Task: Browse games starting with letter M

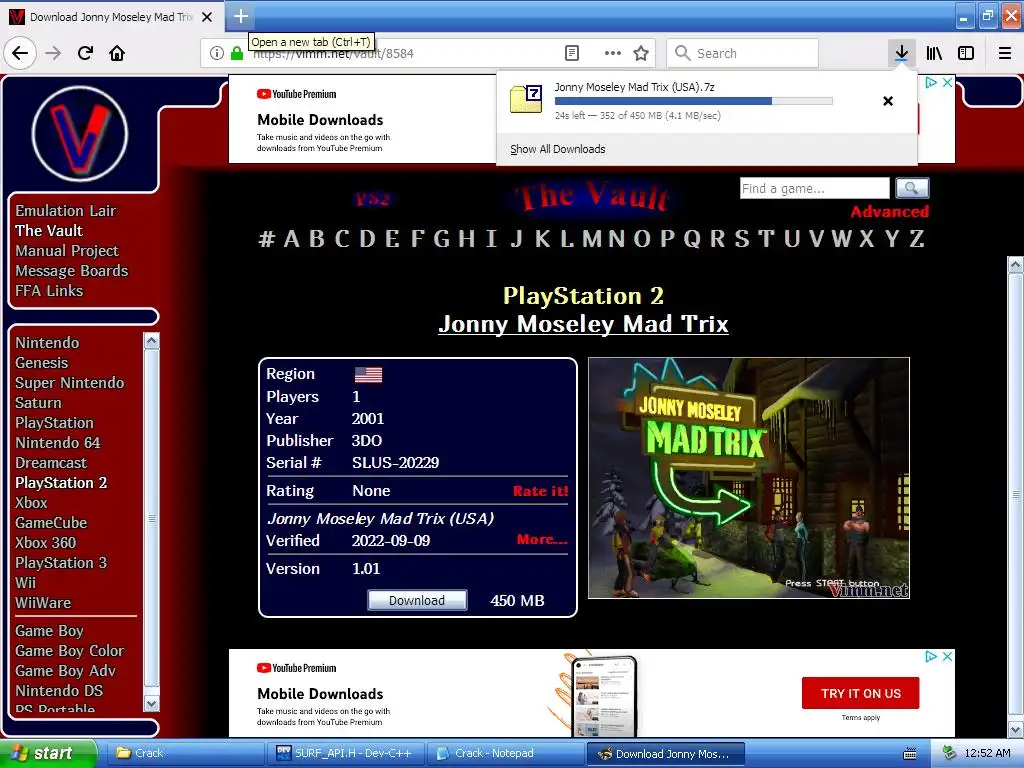Action: point(592,239)
